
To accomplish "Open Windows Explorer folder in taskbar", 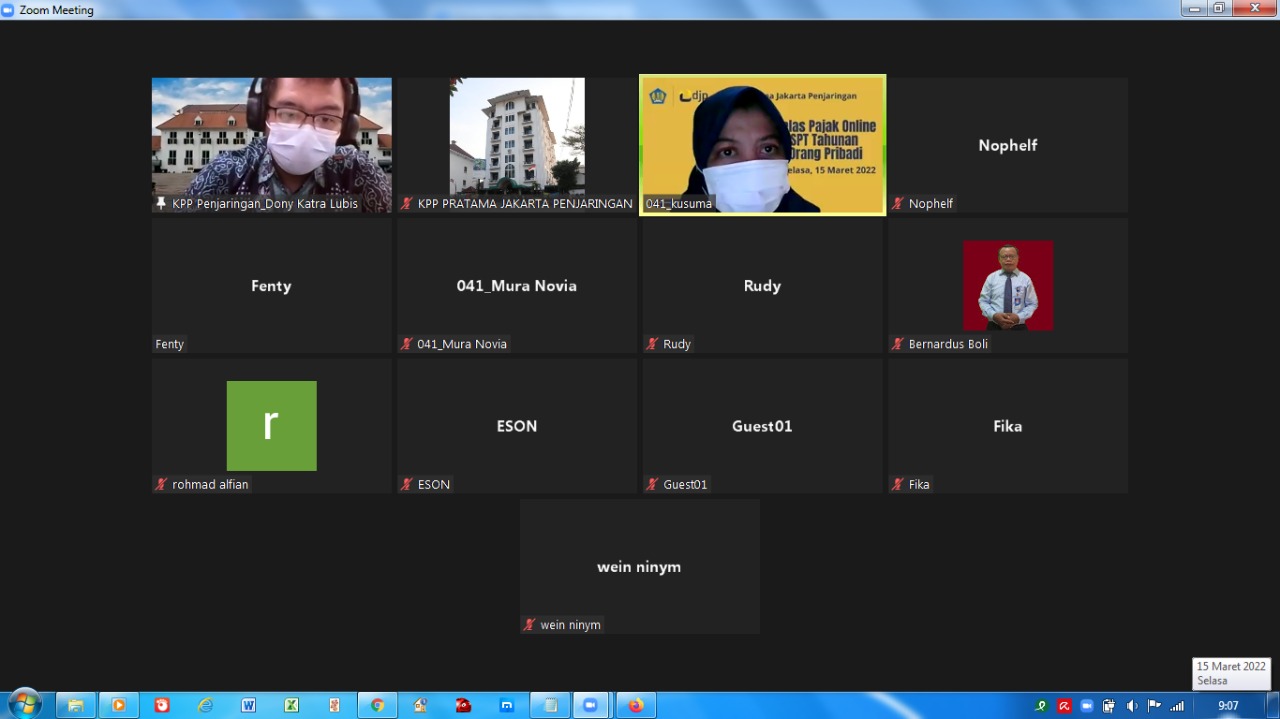I will [x=75, y=705].
